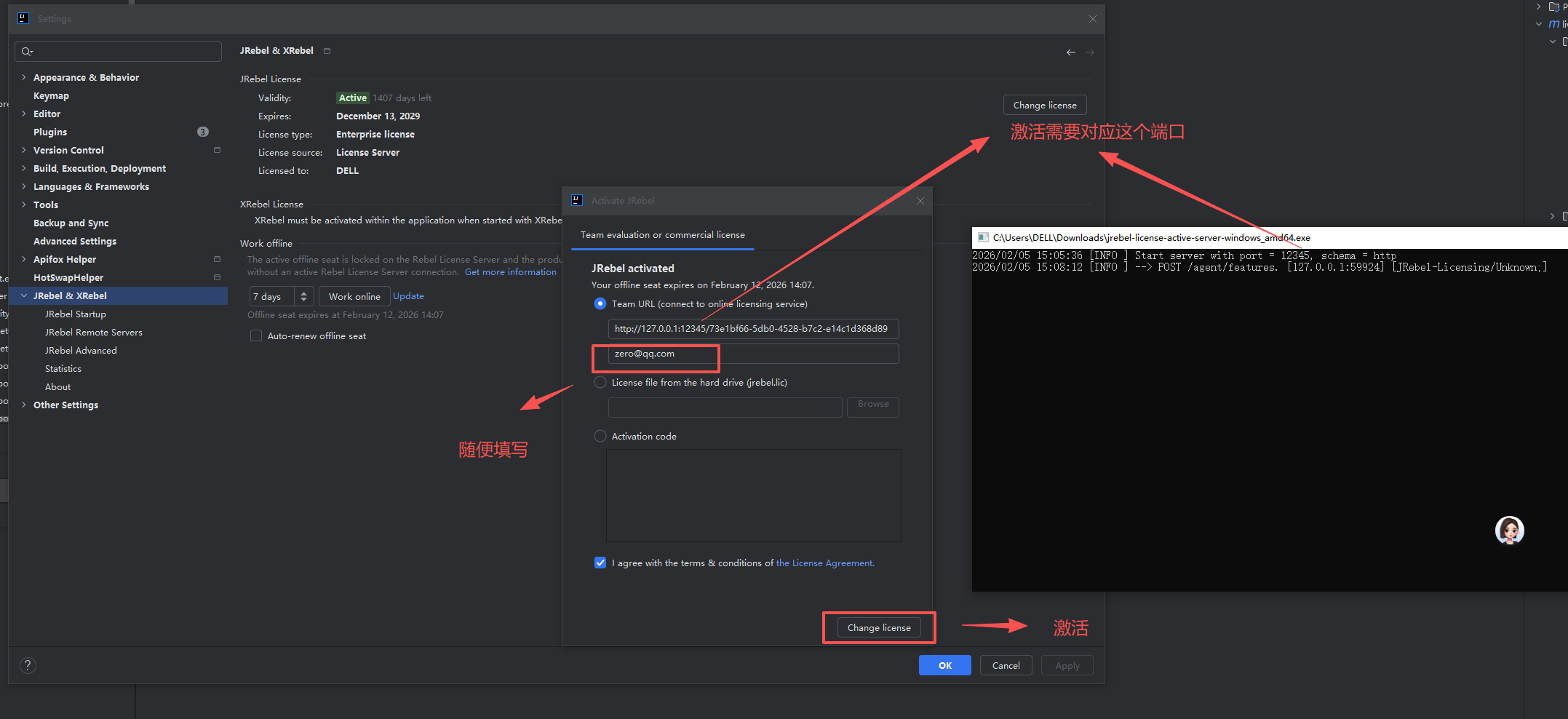Click the Apply button
Screen dimensions: 1568x719
point(1067,665)
